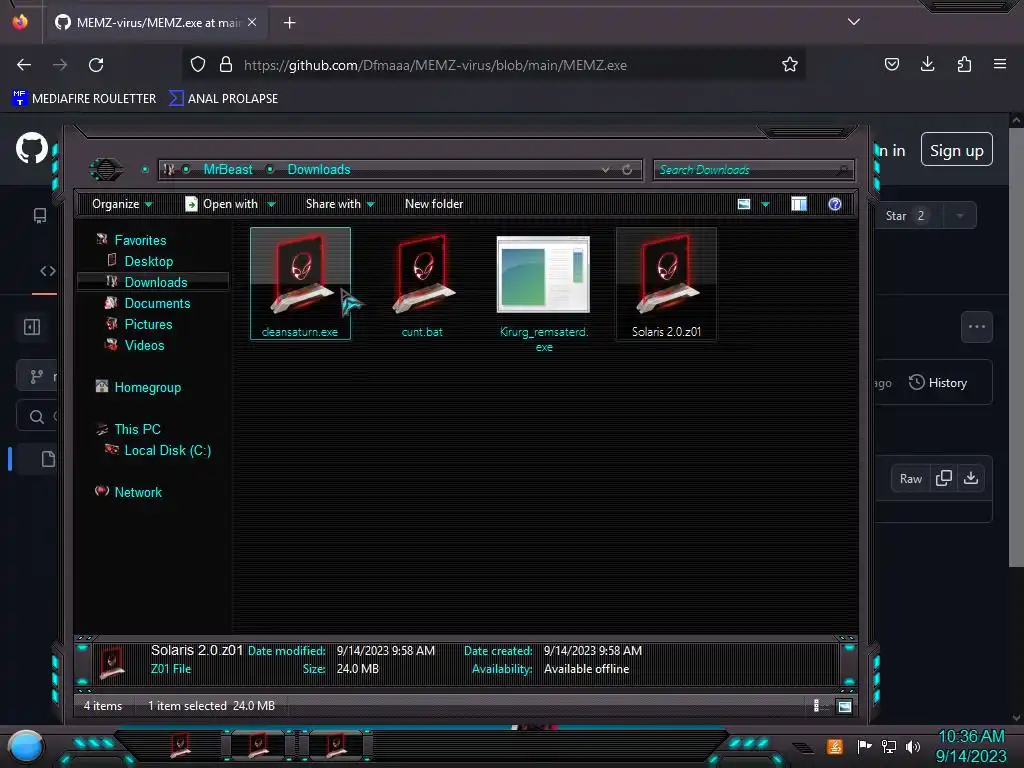Viewport: 1024px width, 768px height.
Task: Open Network in the navigation pane
Action: tap(137, 492)
